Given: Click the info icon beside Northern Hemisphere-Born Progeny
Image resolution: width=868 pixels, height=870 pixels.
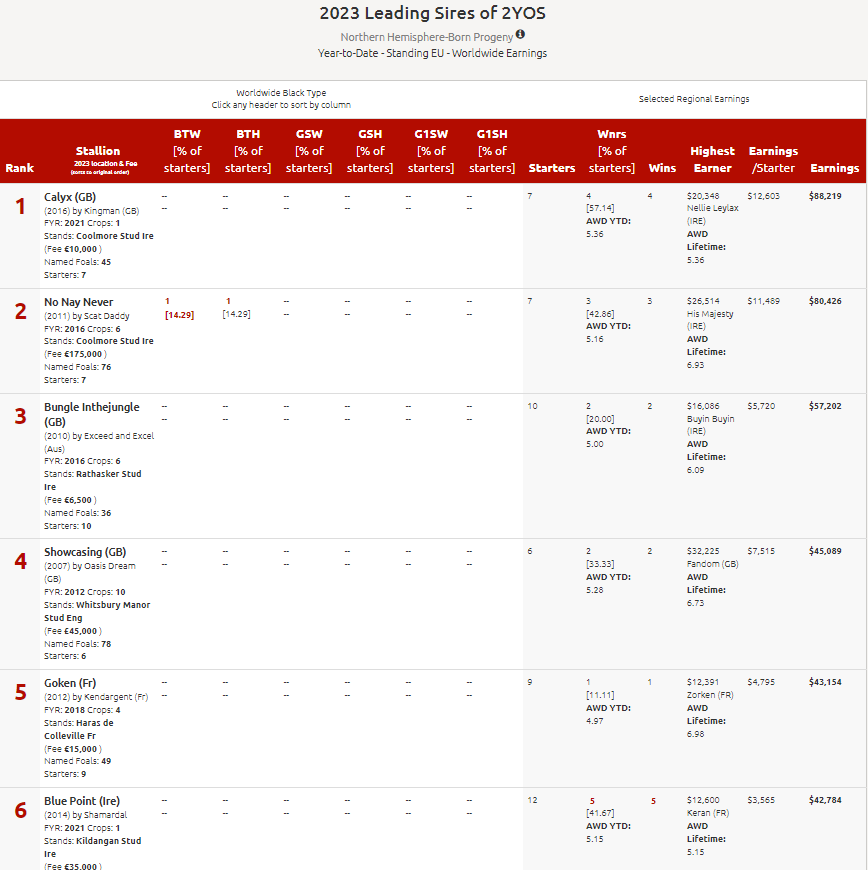Looking at the screenshot, I should pos(520,35).
